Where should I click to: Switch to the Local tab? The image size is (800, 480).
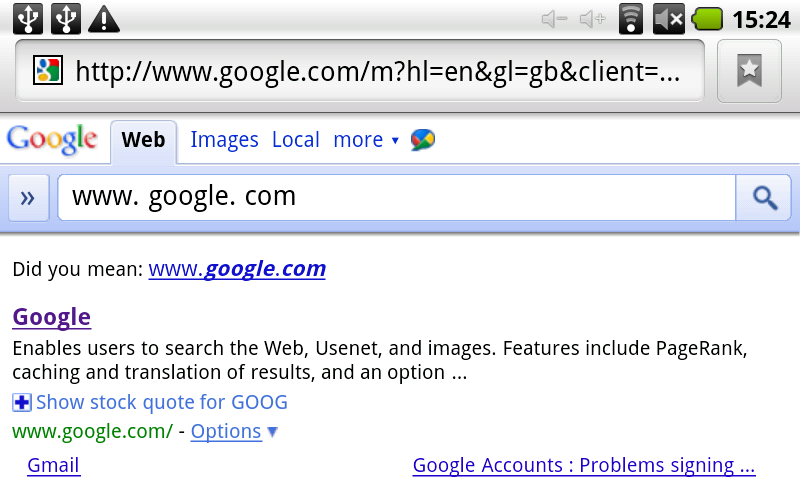pos(296,140)
